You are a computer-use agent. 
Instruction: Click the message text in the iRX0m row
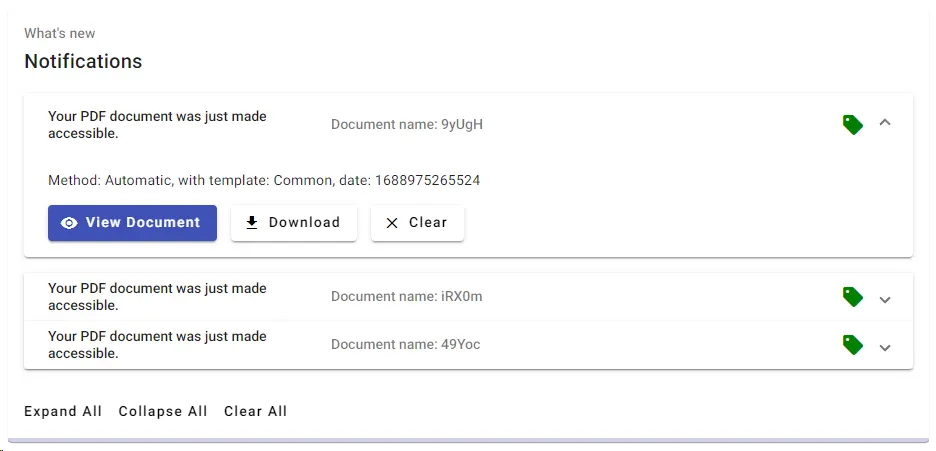click(x=157, y=296)
